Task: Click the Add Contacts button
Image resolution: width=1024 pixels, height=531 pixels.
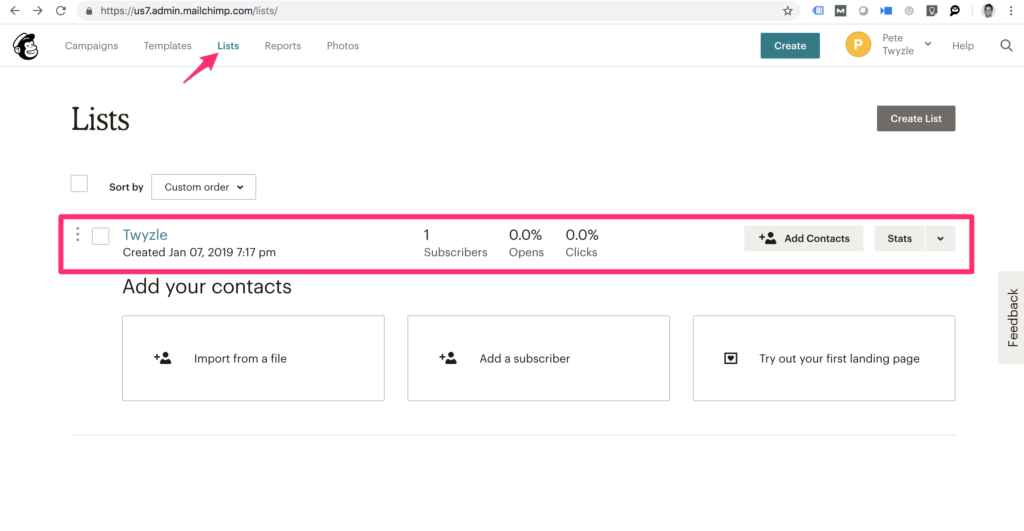Action: pyautogui.click(x=803, y=238)
